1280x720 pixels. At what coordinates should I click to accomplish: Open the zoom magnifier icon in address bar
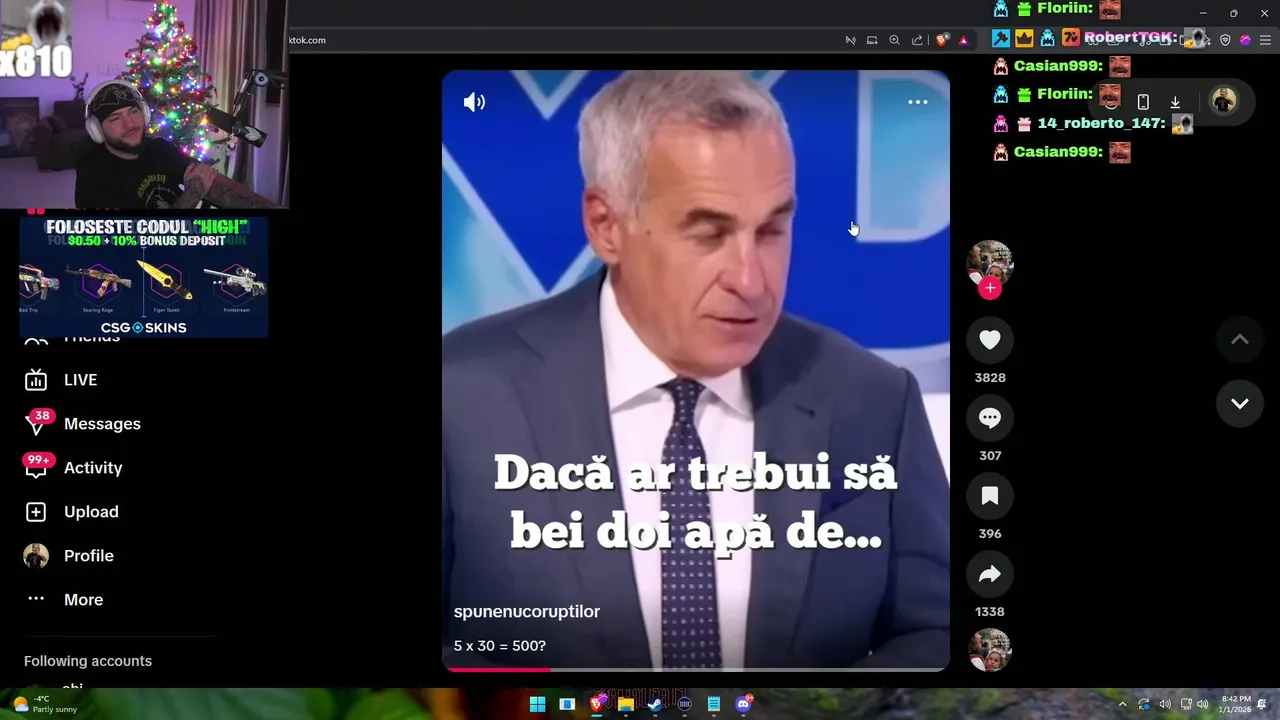895,40
